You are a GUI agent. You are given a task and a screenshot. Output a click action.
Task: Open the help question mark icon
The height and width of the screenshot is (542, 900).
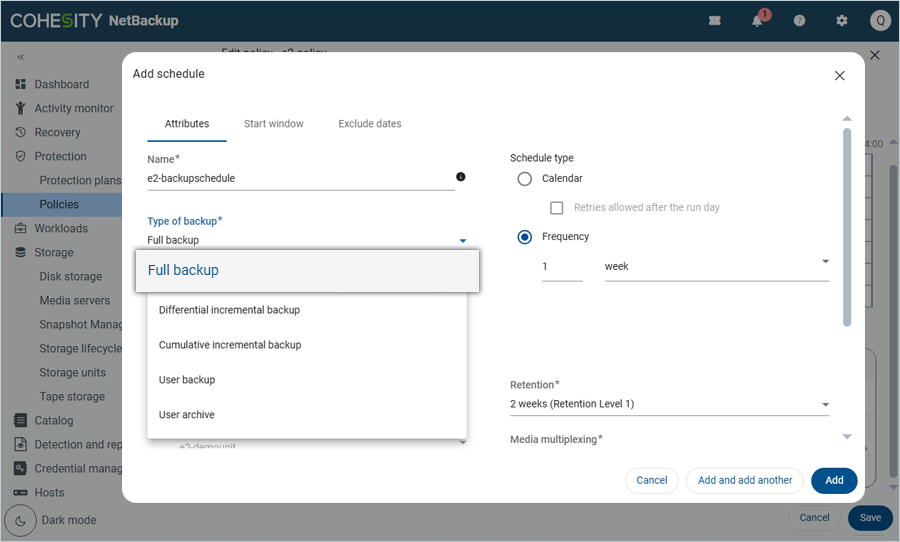coord(799,21)
